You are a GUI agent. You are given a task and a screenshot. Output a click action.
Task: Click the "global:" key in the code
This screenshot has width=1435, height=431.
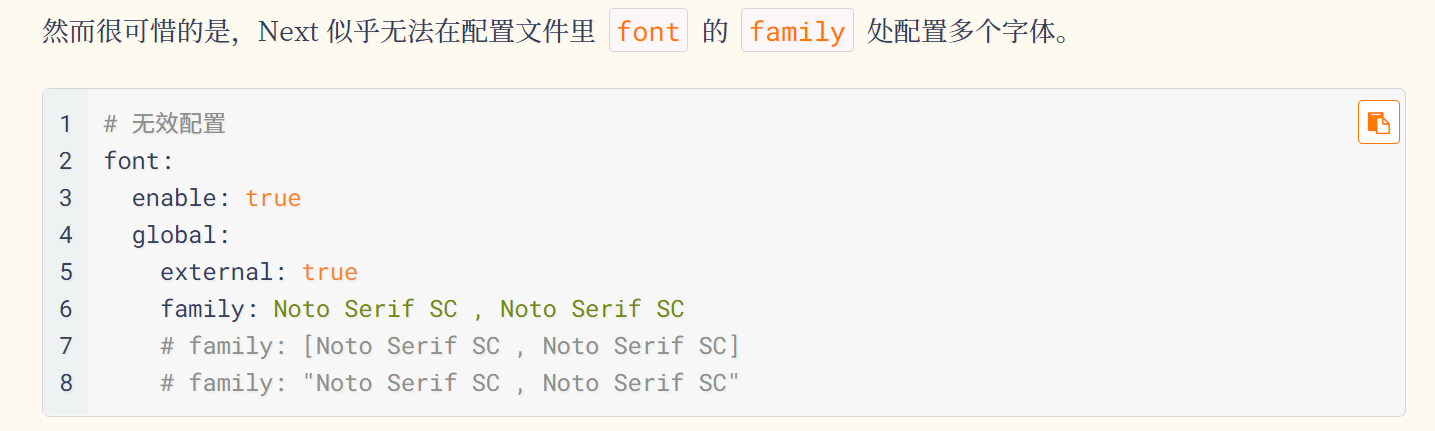coord(181,235)
